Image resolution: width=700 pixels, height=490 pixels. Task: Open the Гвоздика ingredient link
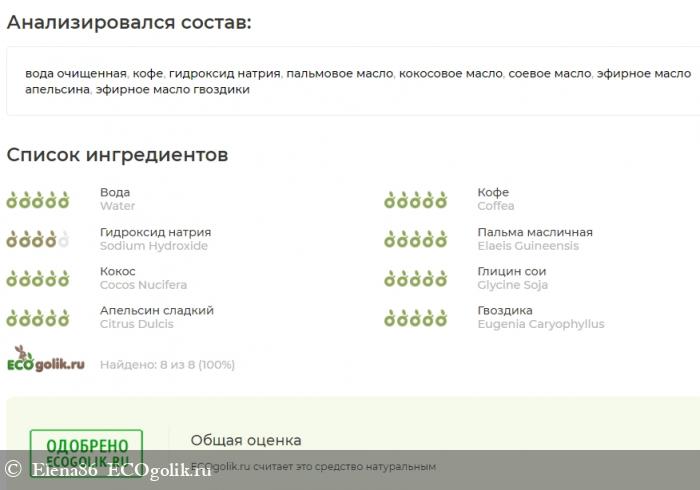[504, 310]
